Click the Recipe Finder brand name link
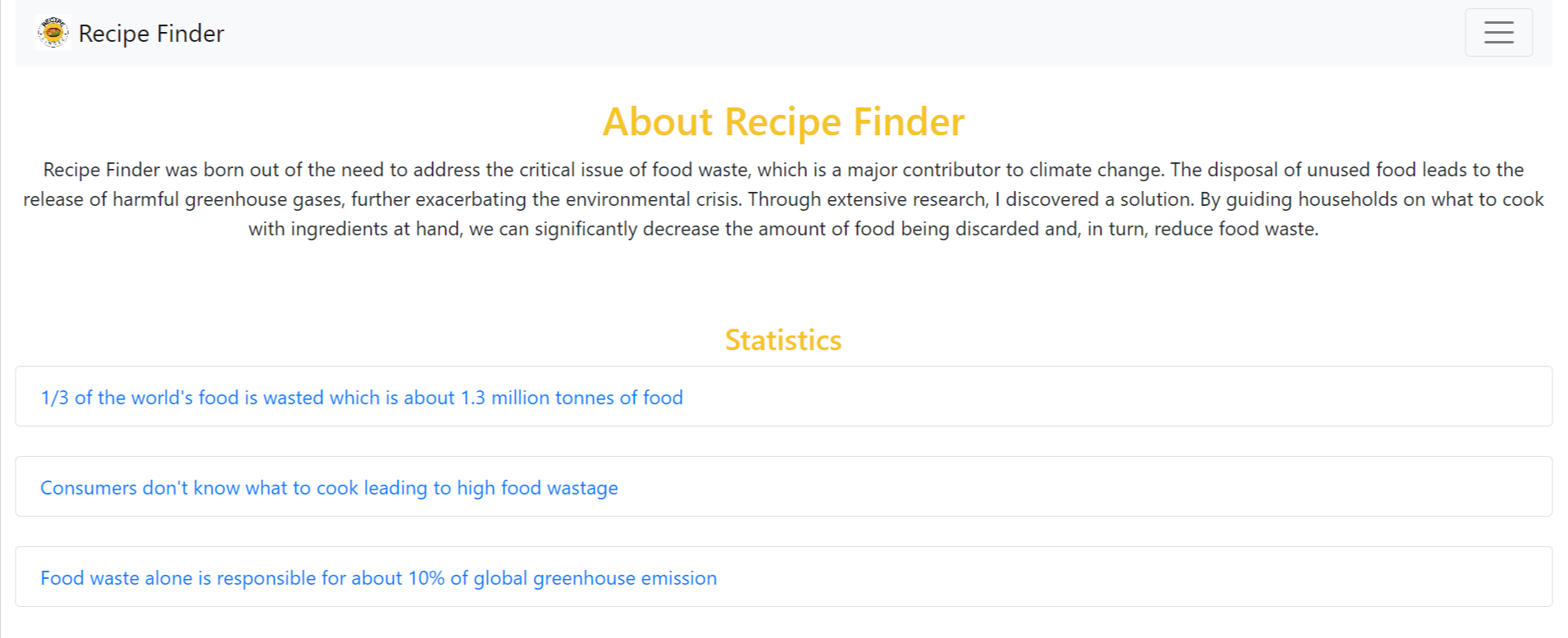This screenshot has width=1568, height=638. [x=151, y=34]
